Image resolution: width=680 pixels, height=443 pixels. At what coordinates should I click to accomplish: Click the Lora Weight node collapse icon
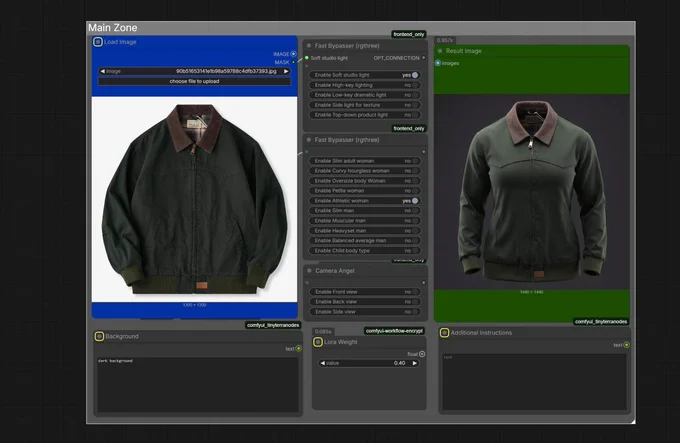(x=318, y=342)
